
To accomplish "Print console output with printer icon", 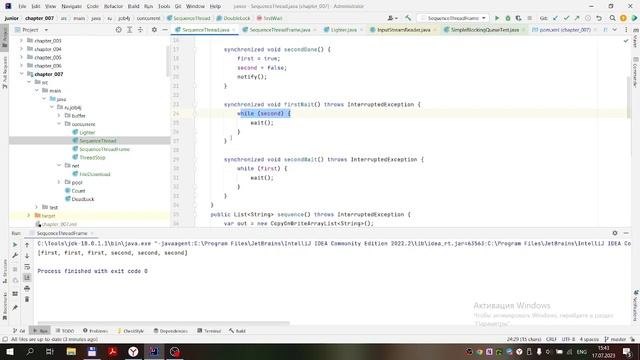I will click(x=27, y=289).
